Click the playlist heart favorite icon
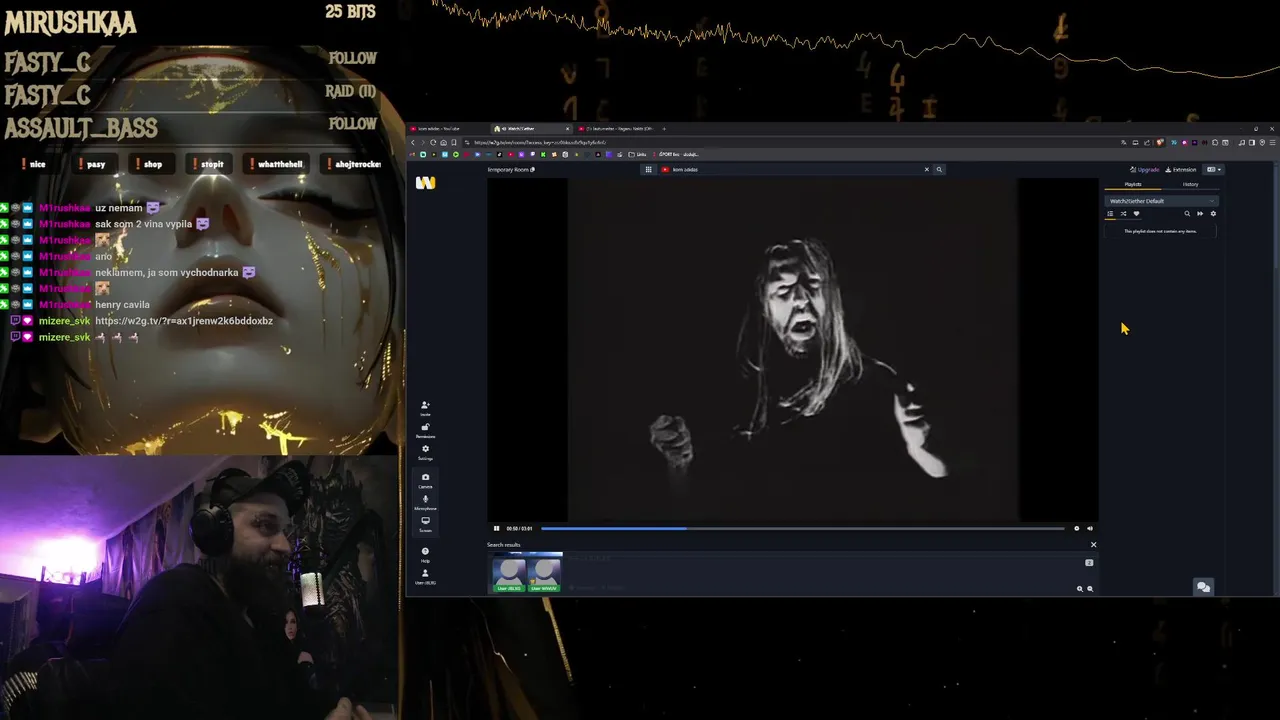Image resolution: width=1280 pixels, height=720 pixels. click(x=1136, y=213)
